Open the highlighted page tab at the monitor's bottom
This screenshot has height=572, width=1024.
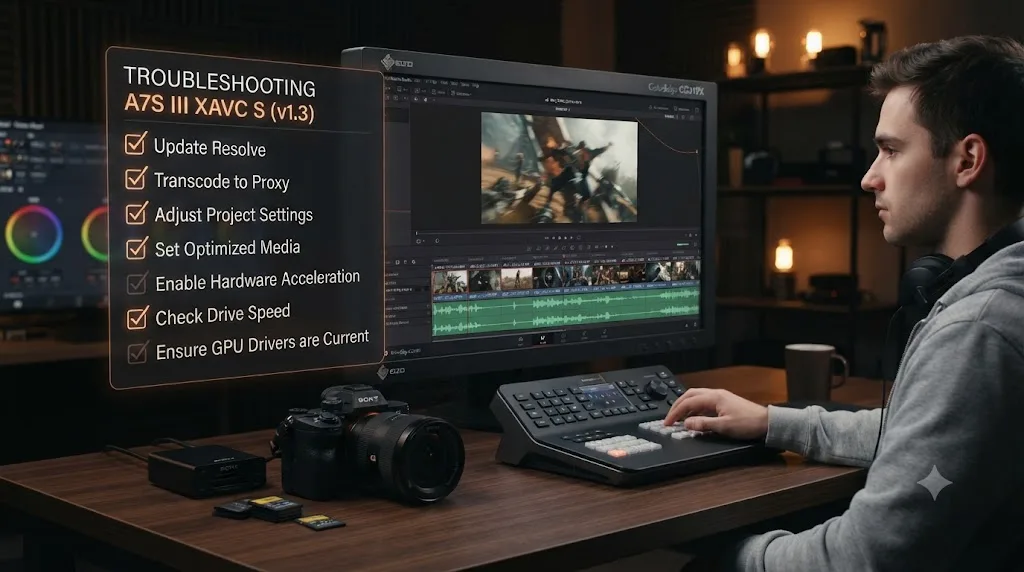click(x=542, y=339)
